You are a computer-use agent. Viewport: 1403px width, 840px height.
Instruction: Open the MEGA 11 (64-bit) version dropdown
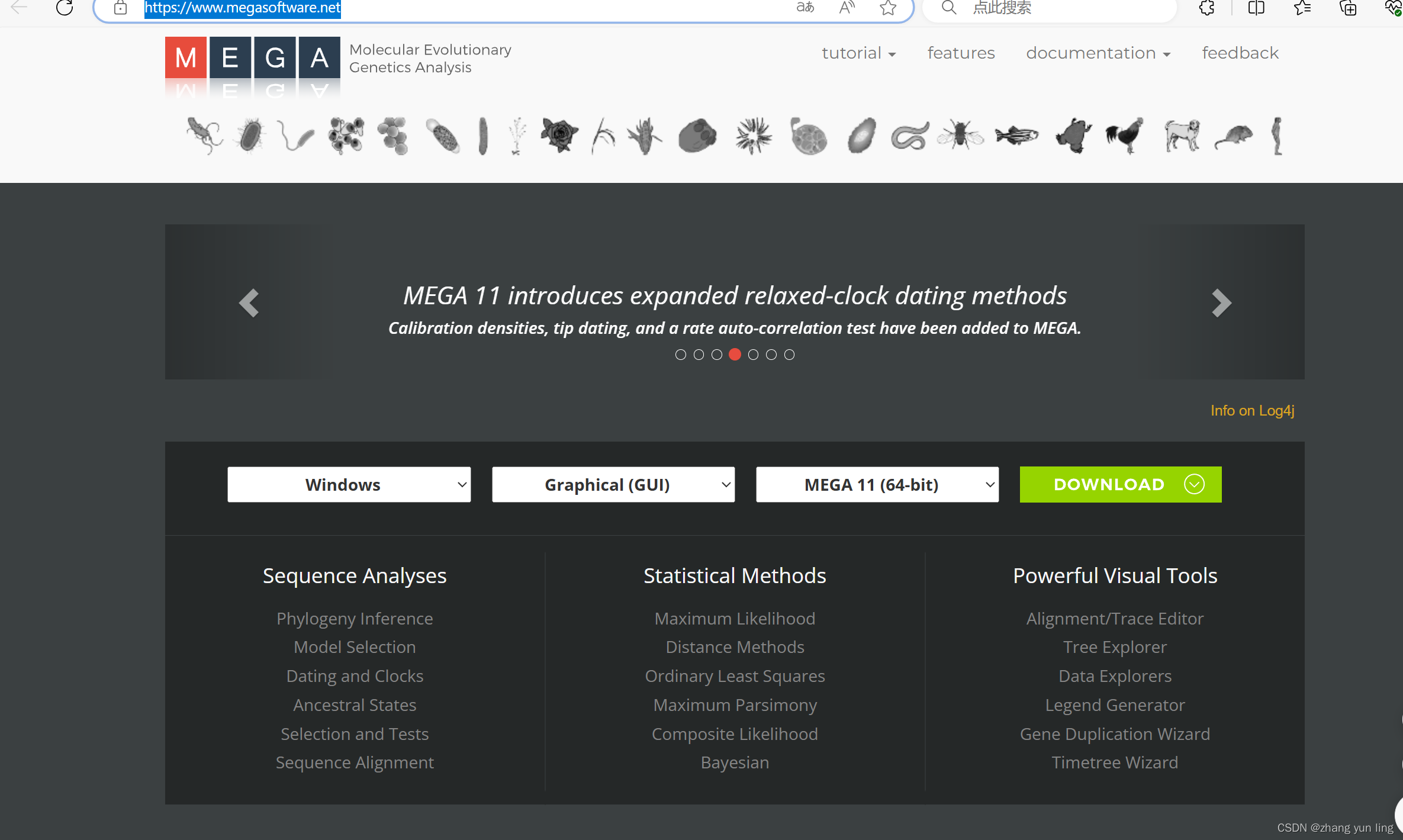[x=877, y=485]
